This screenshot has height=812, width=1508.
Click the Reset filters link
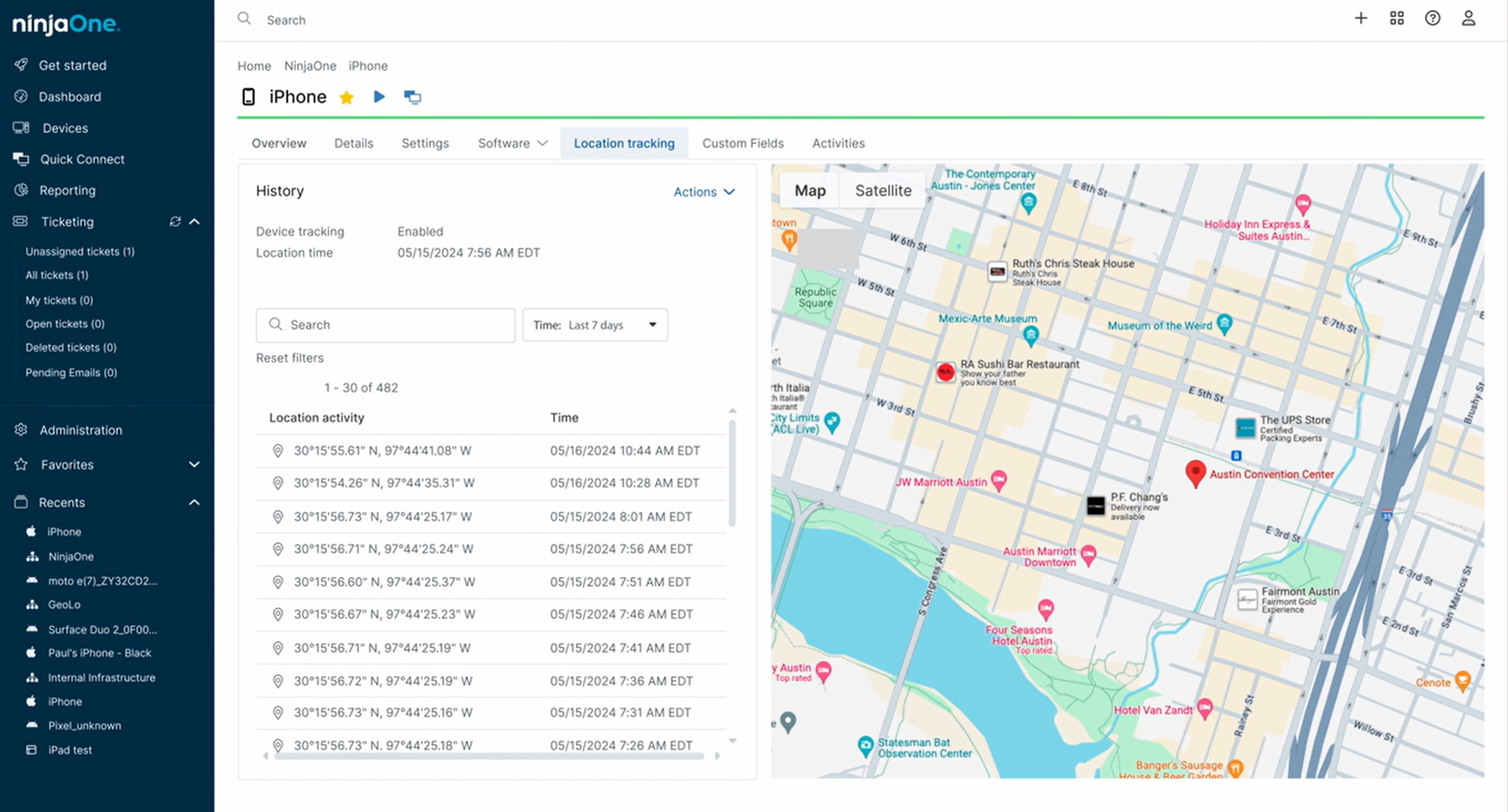click(290, 358)
